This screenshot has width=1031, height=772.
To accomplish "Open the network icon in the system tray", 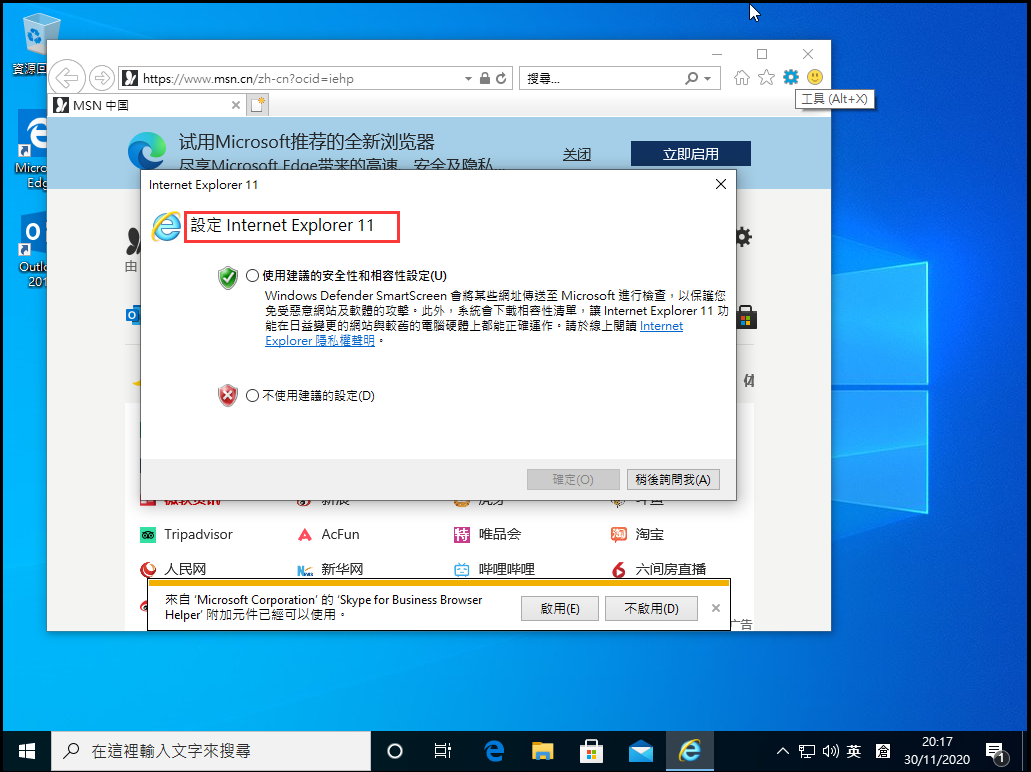I will [x=807, y=751].
